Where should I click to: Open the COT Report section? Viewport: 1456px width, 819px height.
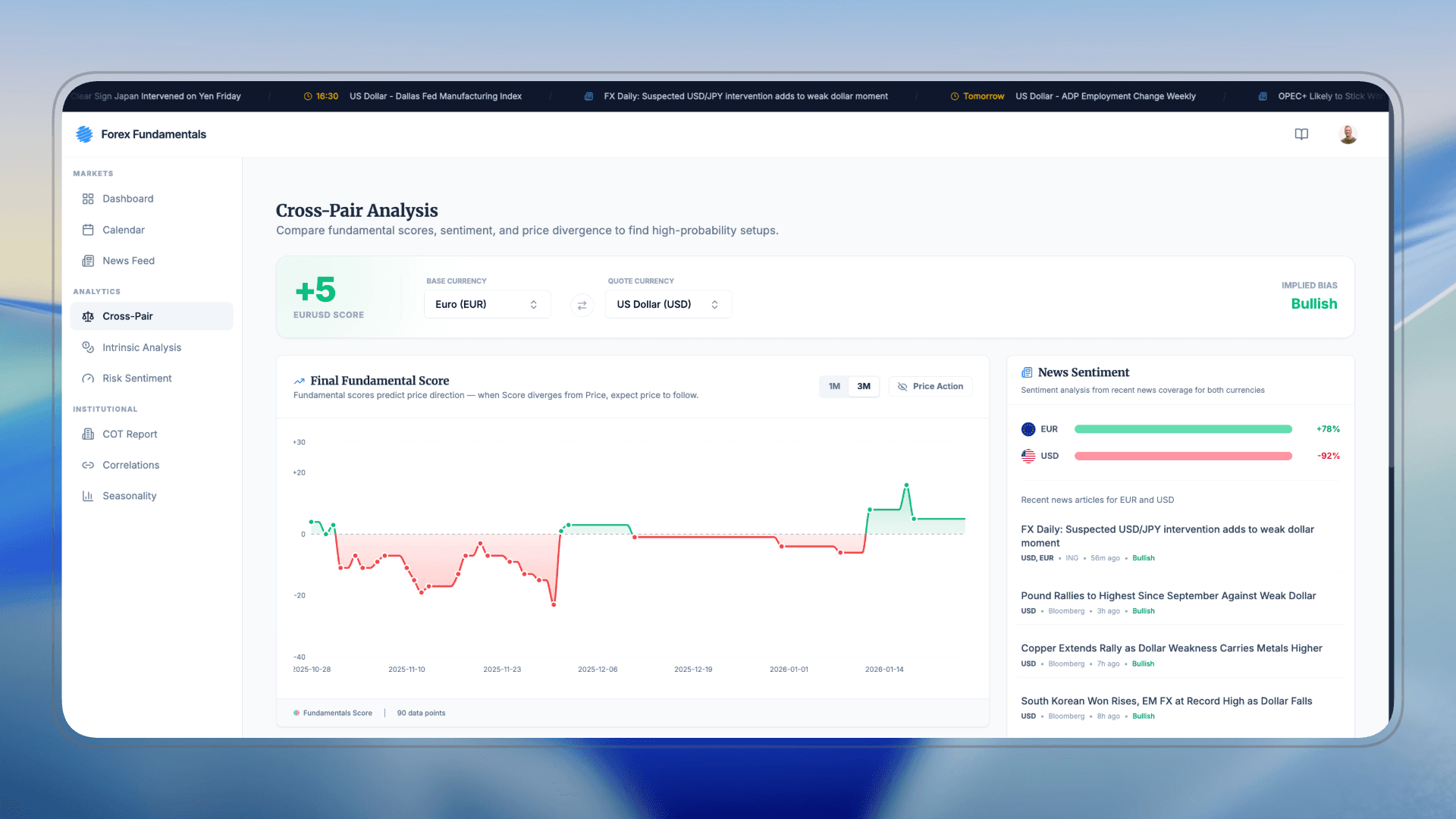pyautogui.click(x=130, y=434)
